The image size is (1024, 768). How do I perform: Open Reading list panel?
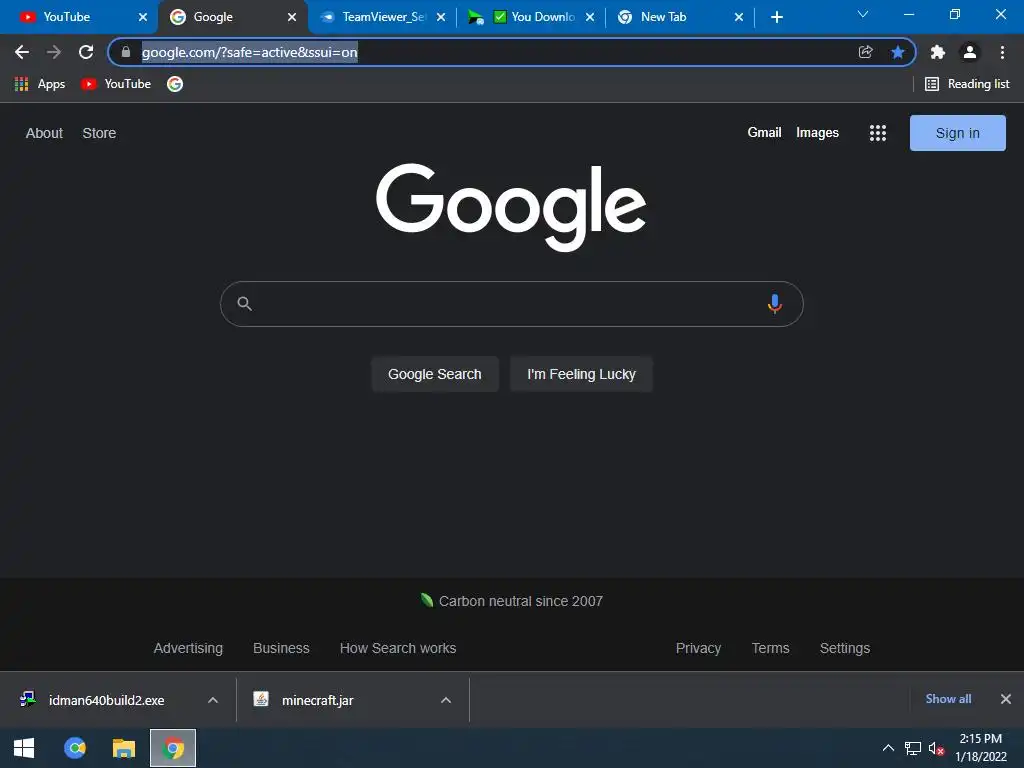967,84
